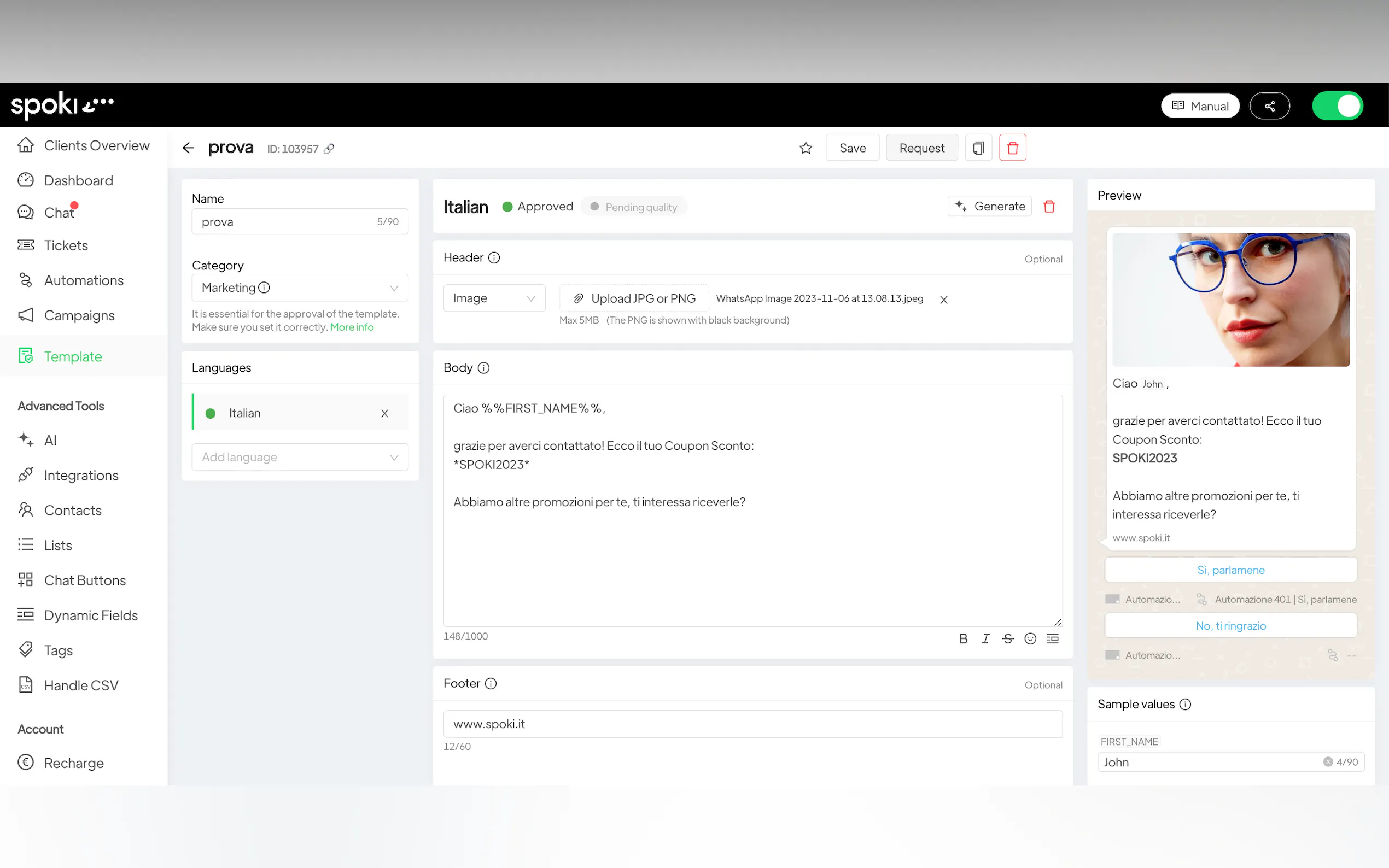Image resolution: width=1389 pixels, height=868 pixels.
Task: Click the back arrow next to prova
Action: click(188, 148)
